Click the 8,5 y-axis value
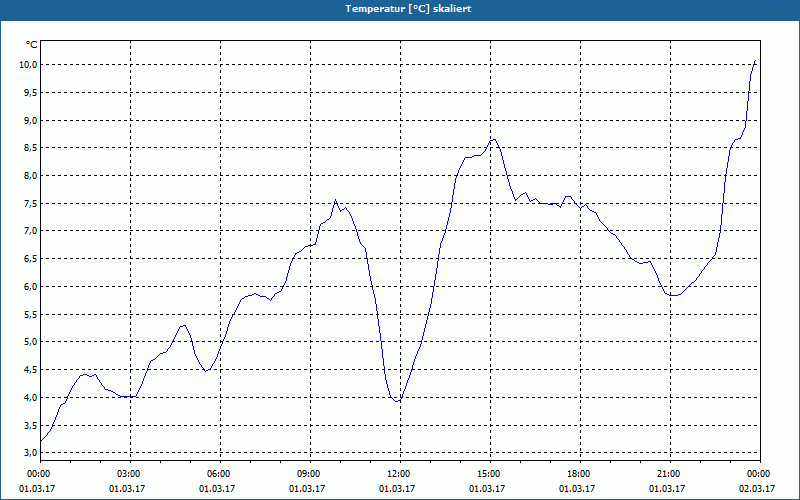The height and width of the screenshot is (500, 800). click(30, 148)
